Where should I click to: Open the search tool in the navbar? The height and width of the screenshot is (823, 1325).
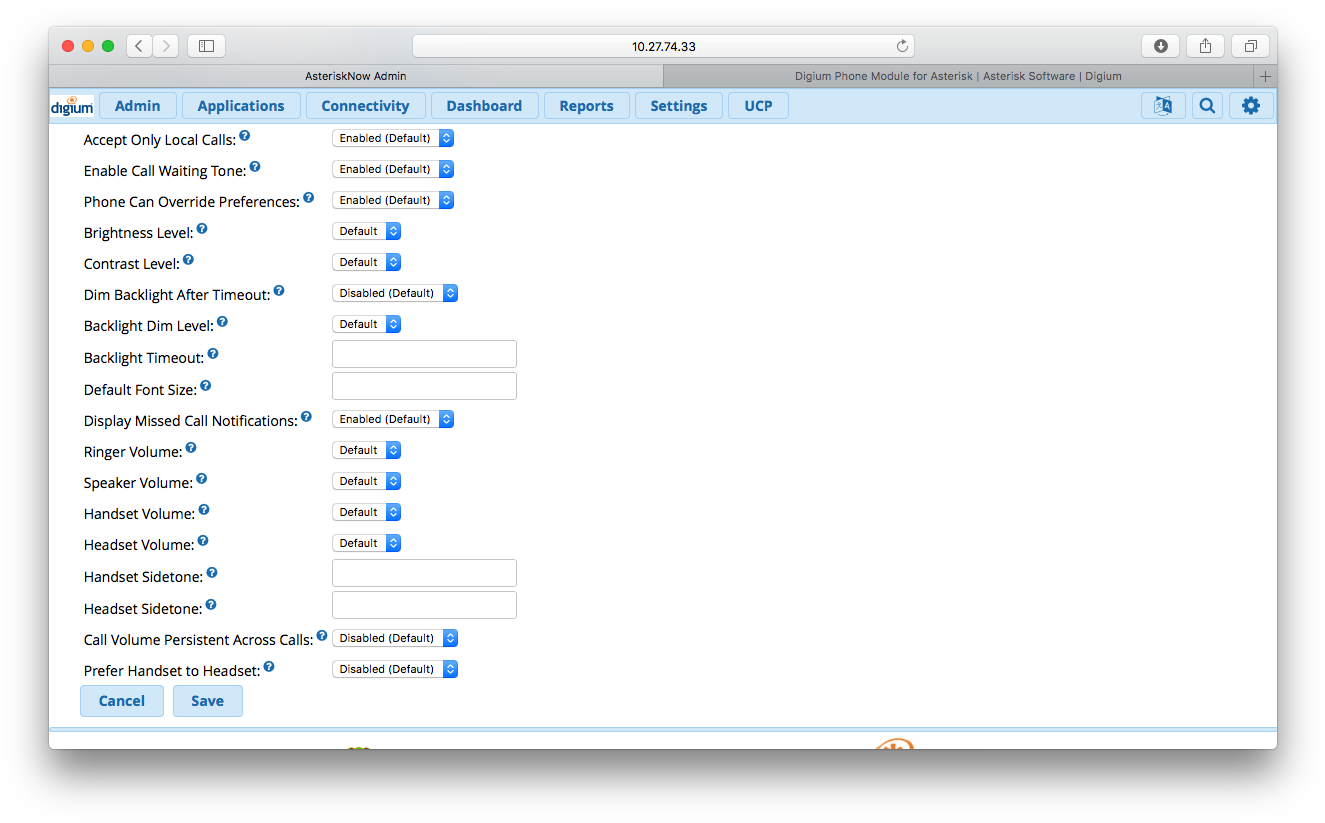click(x=1207, y=104)
